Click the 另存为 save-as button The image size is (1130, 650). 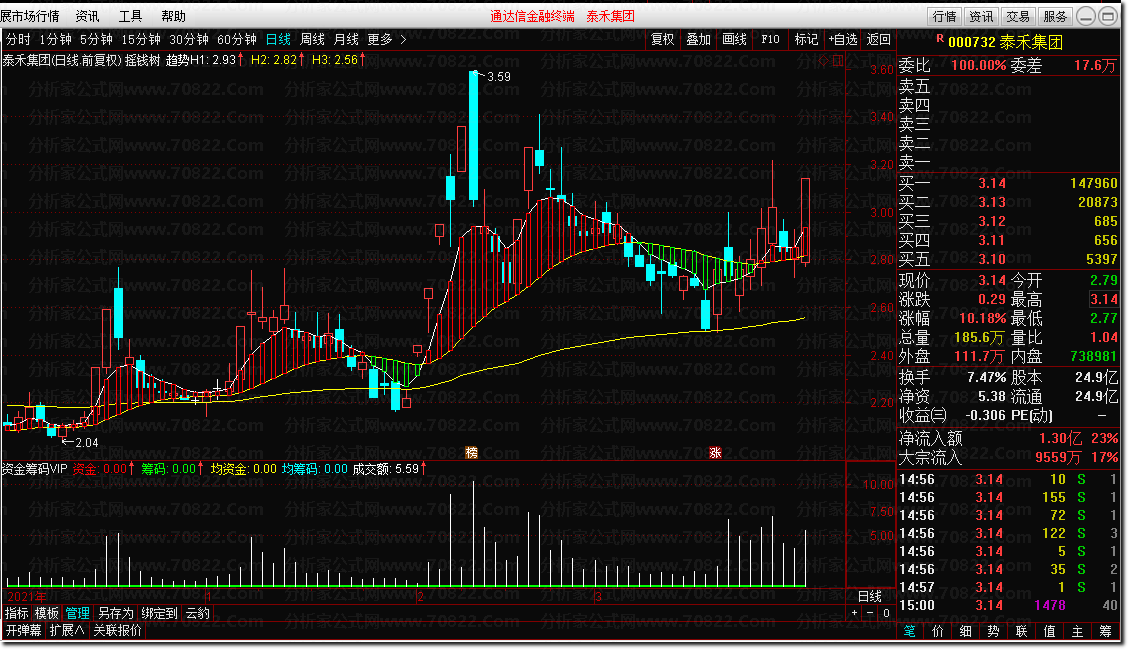click(x=116, y=613)
